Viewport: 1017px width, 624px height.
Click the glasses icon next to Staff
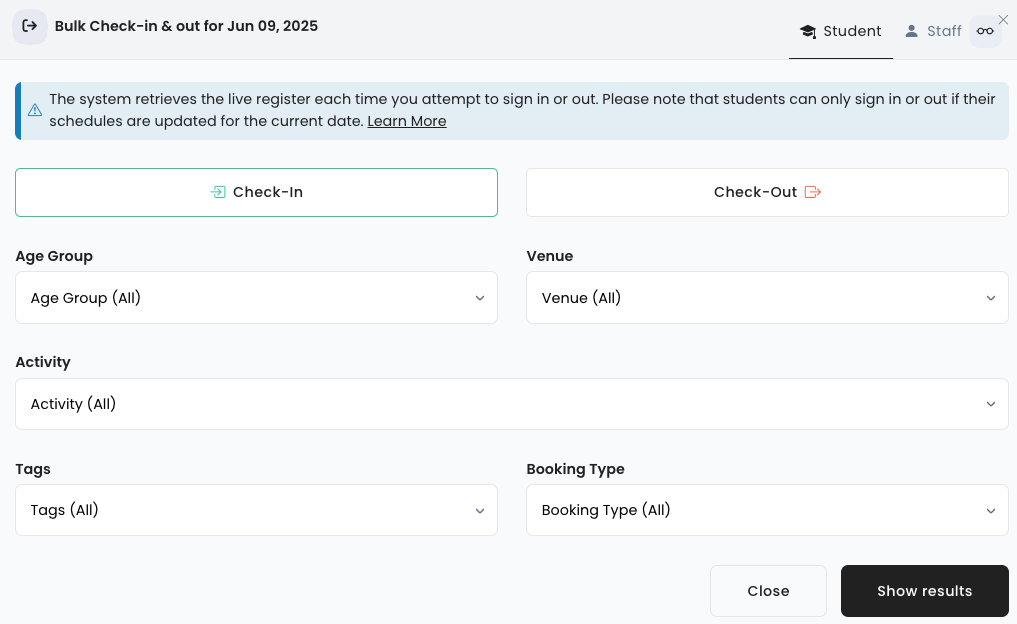point(985,31)
